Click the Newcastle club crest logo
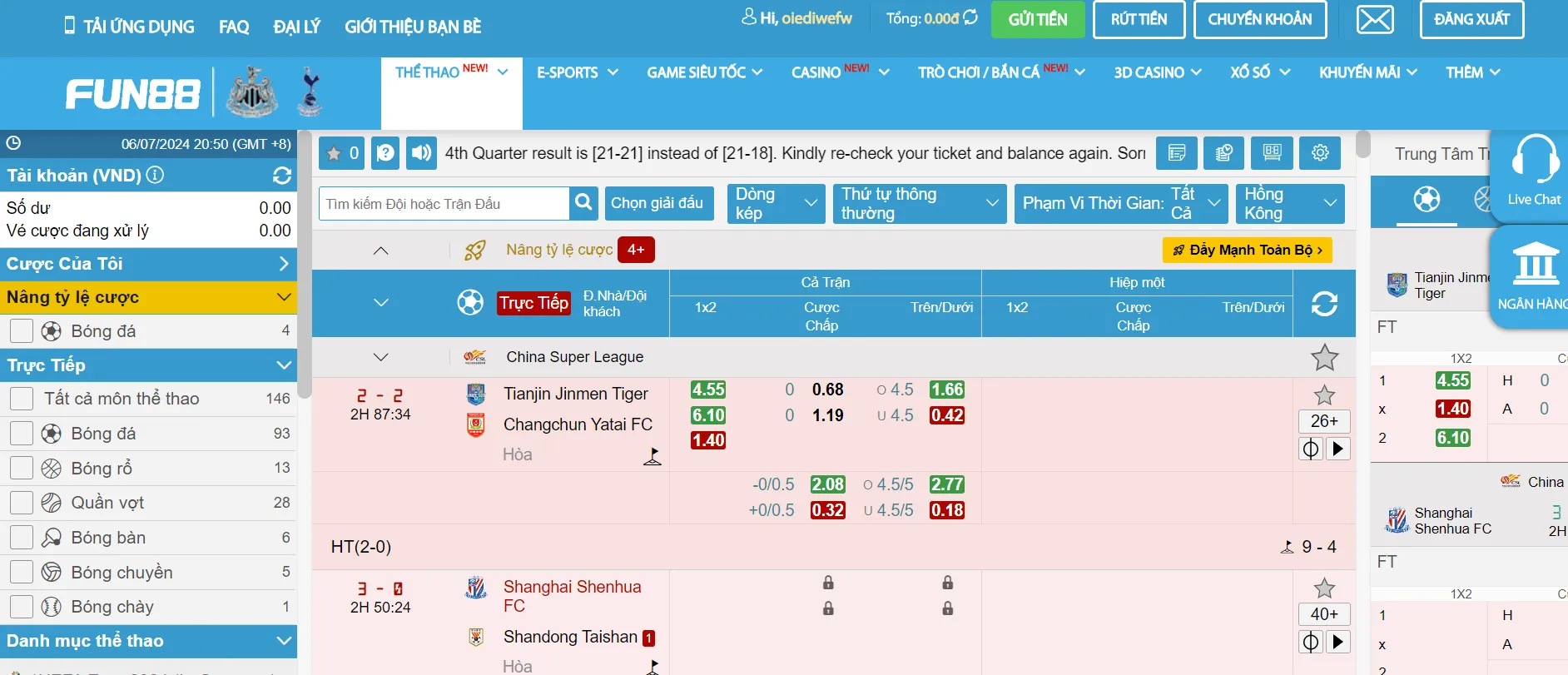The height and width of the screenshot is (675, 1568). [x=252, y=92]
